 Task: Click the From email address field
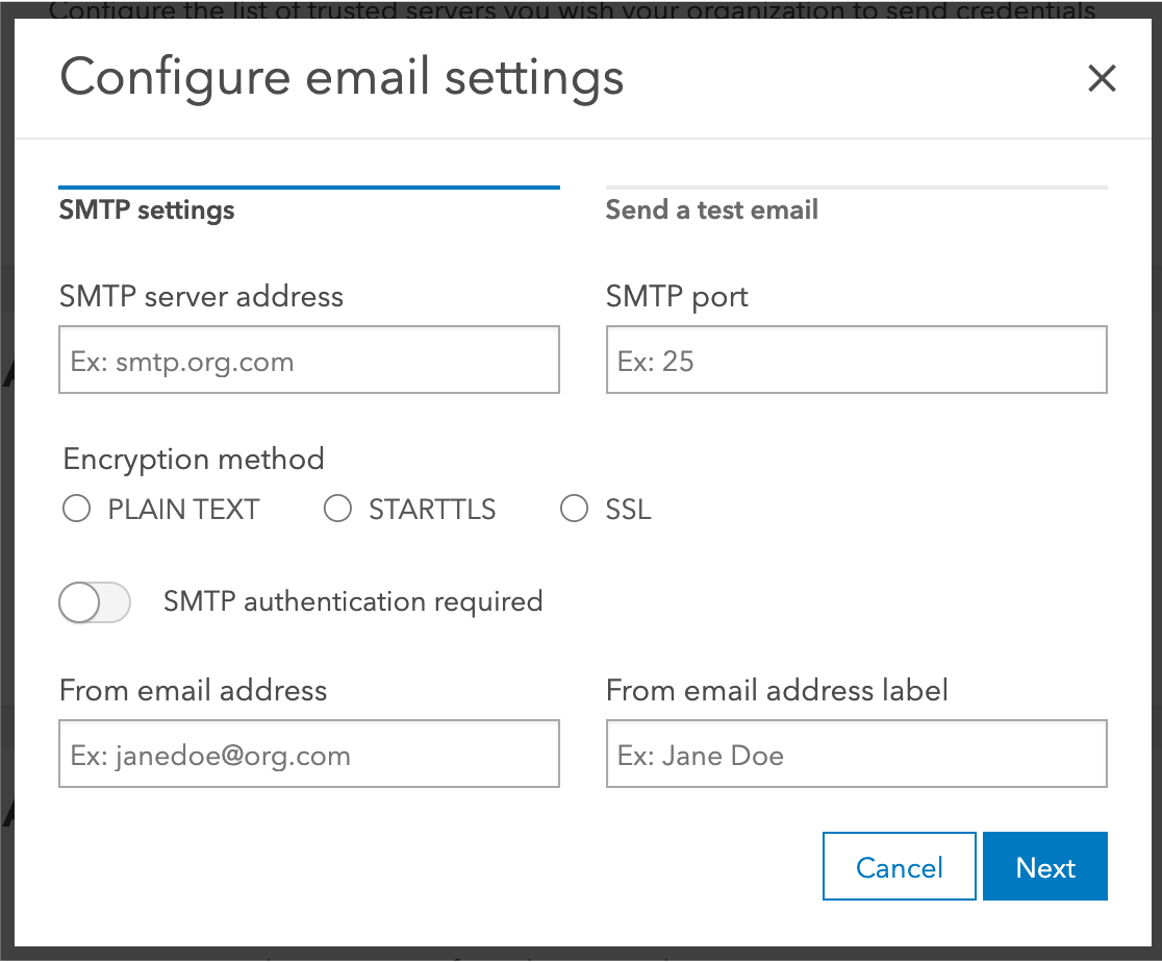[309, 753]
